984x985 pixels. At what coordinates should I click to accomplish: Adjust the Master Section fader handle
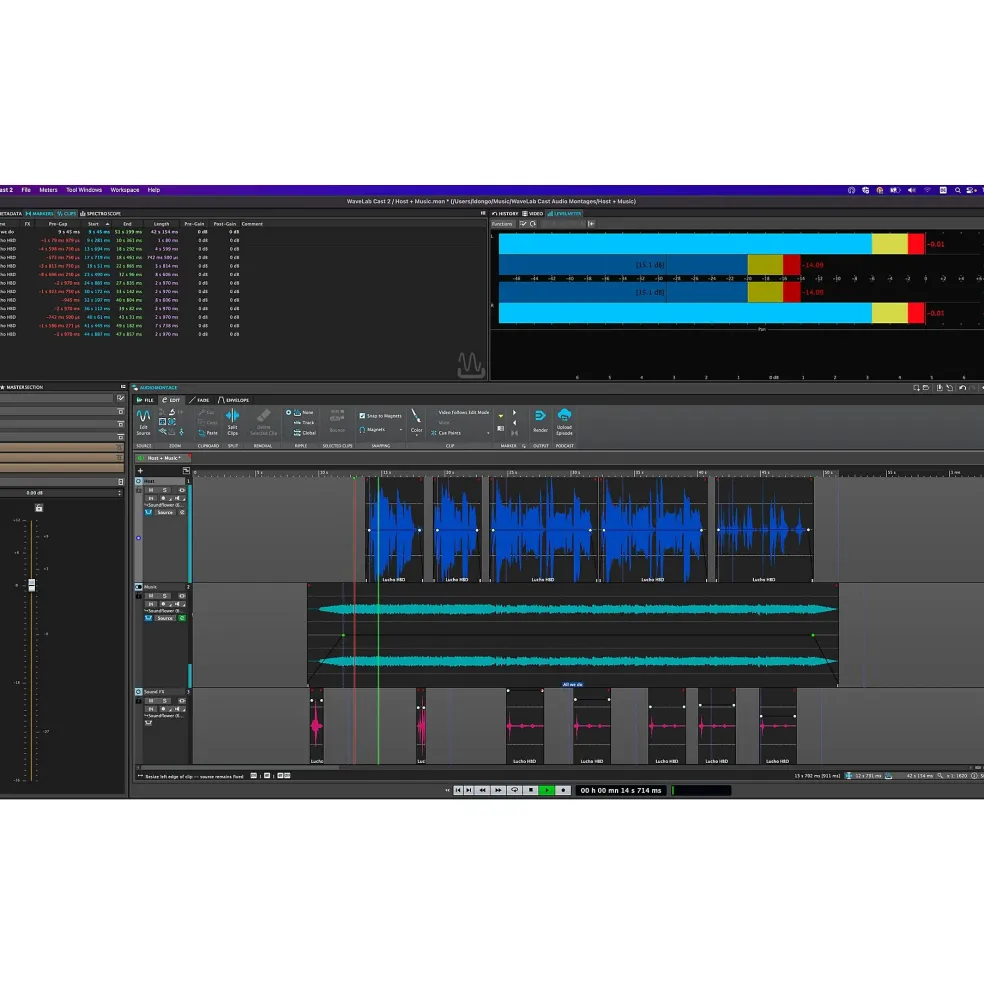point(31,585)
